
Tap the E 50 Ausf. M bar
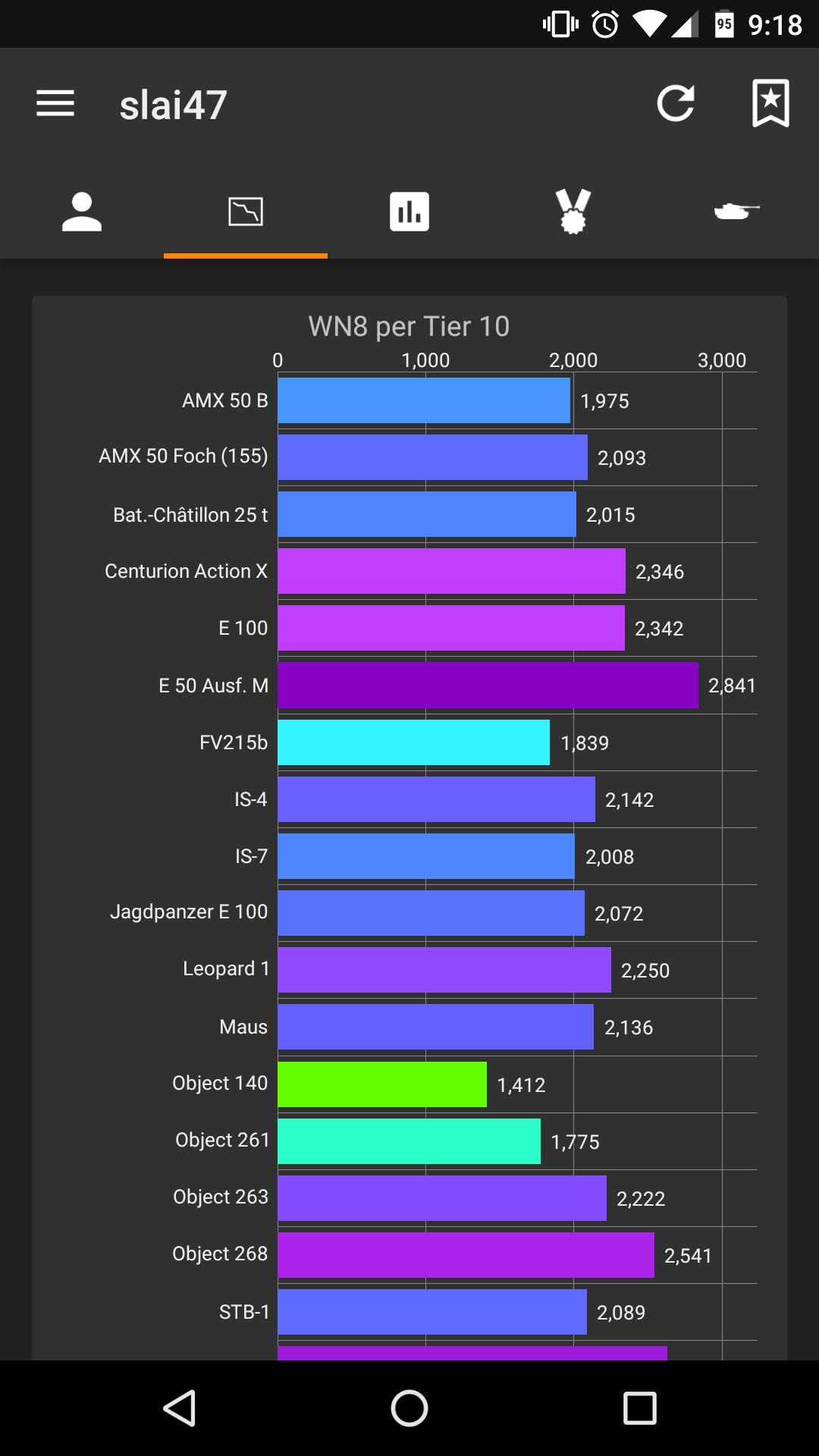[488, 686]
